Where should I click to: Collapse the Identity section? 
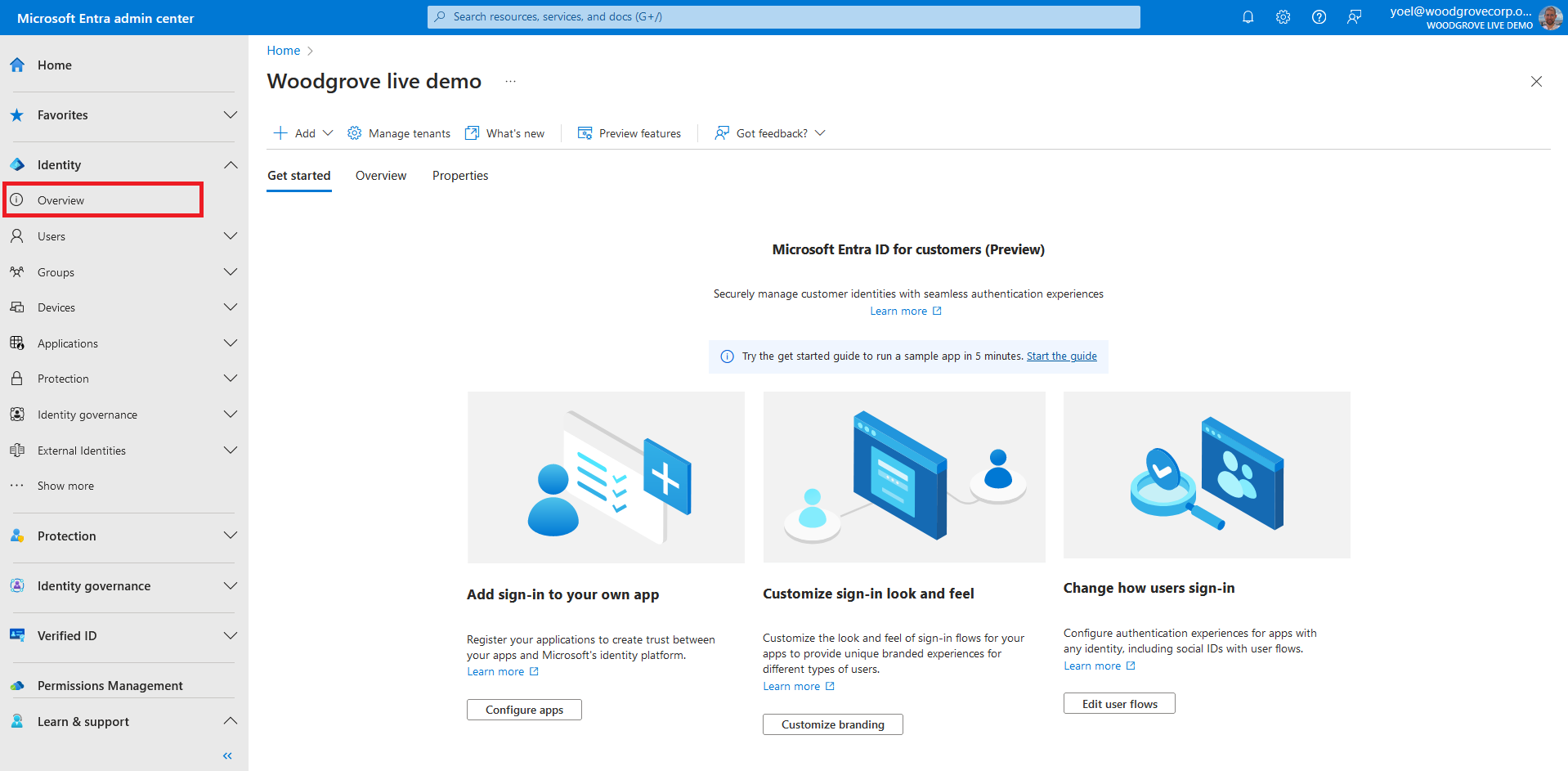coord(231,165)
